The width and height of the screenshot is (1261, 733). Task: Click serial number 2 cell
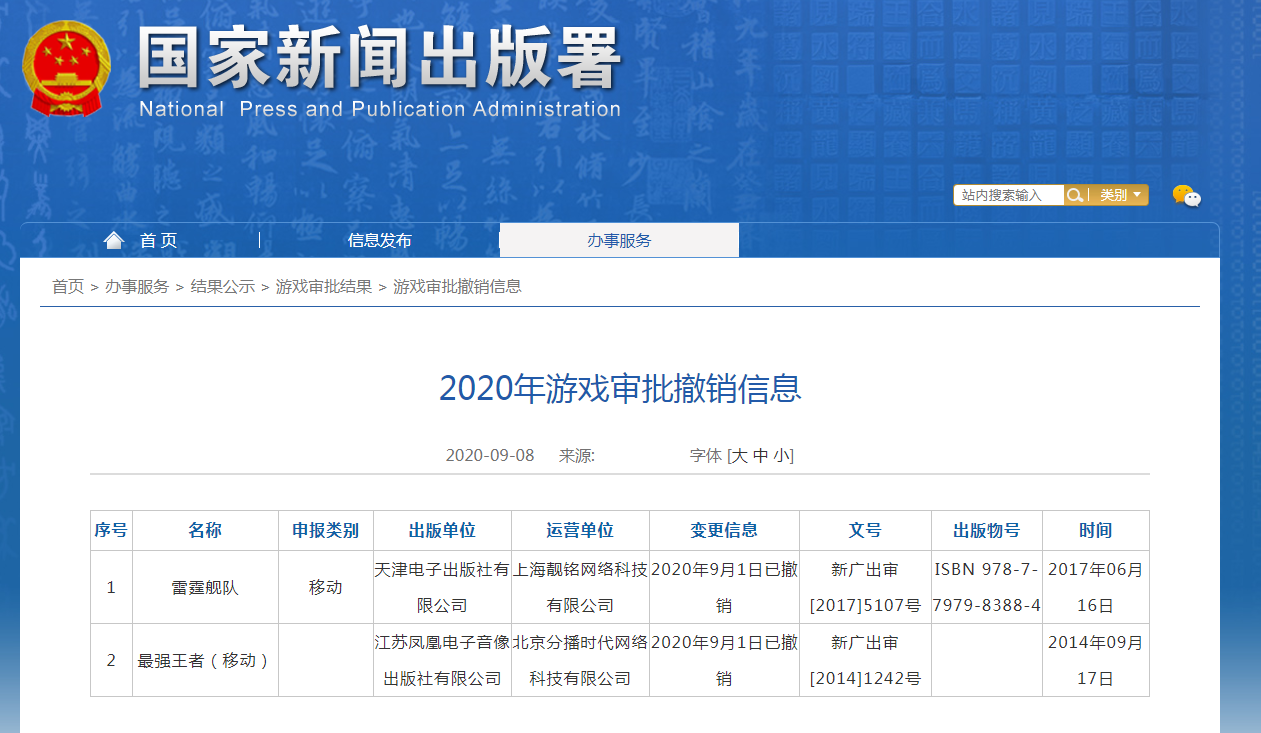[x=111, y=660]
